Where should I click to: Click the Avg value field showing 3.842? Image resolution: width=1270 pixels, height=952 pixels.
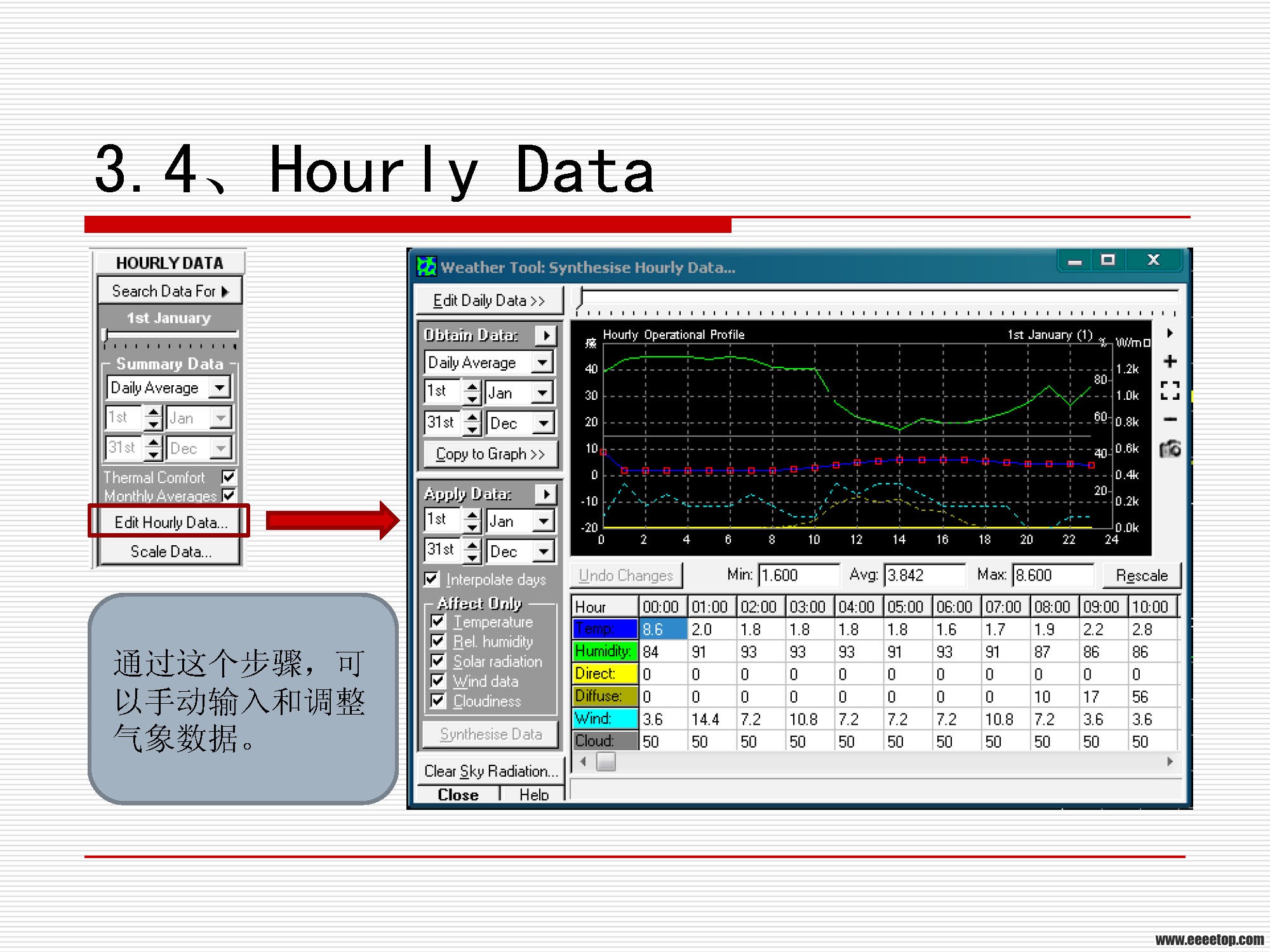[925, 575]
